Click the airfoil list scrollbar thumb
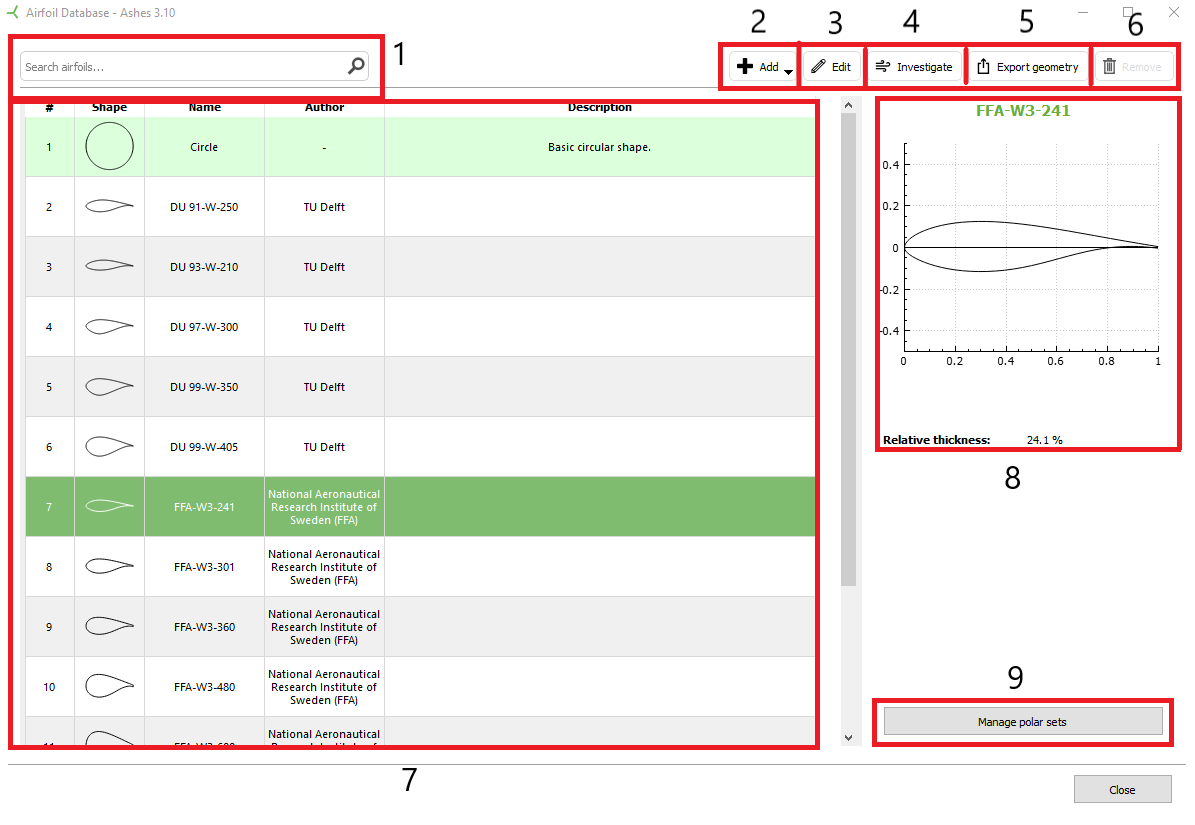Screen dimensions: 1195x825 tap(848, 350)
